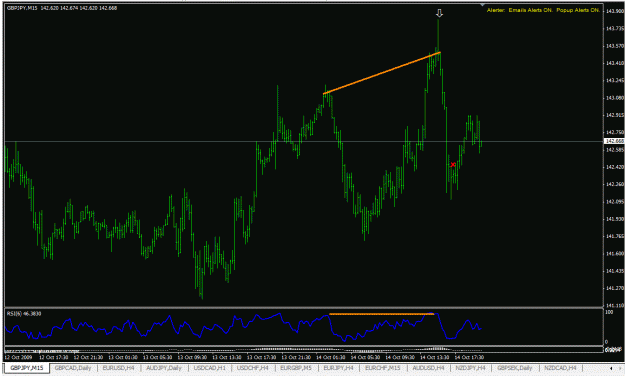Select the EURGBP,M5 chart tab
The height and width of the screenshot is (376, 625).
296,368
